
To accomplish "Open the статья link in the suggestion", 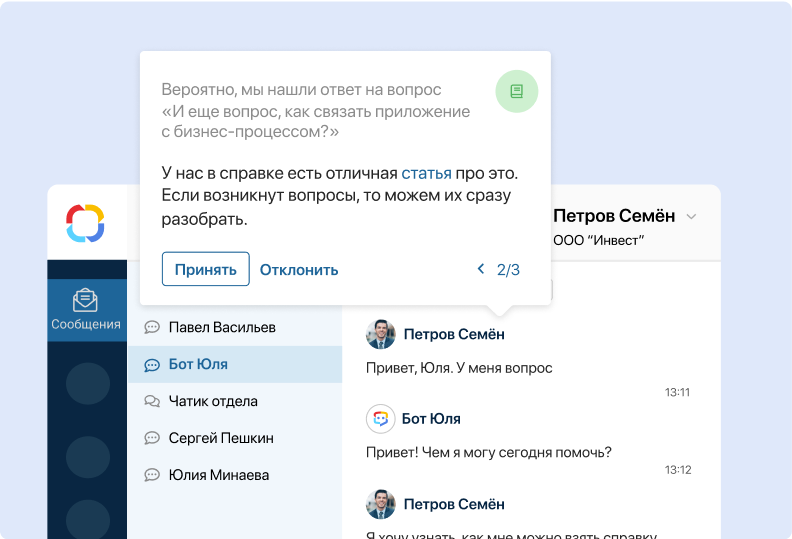I will coord(426,173).
